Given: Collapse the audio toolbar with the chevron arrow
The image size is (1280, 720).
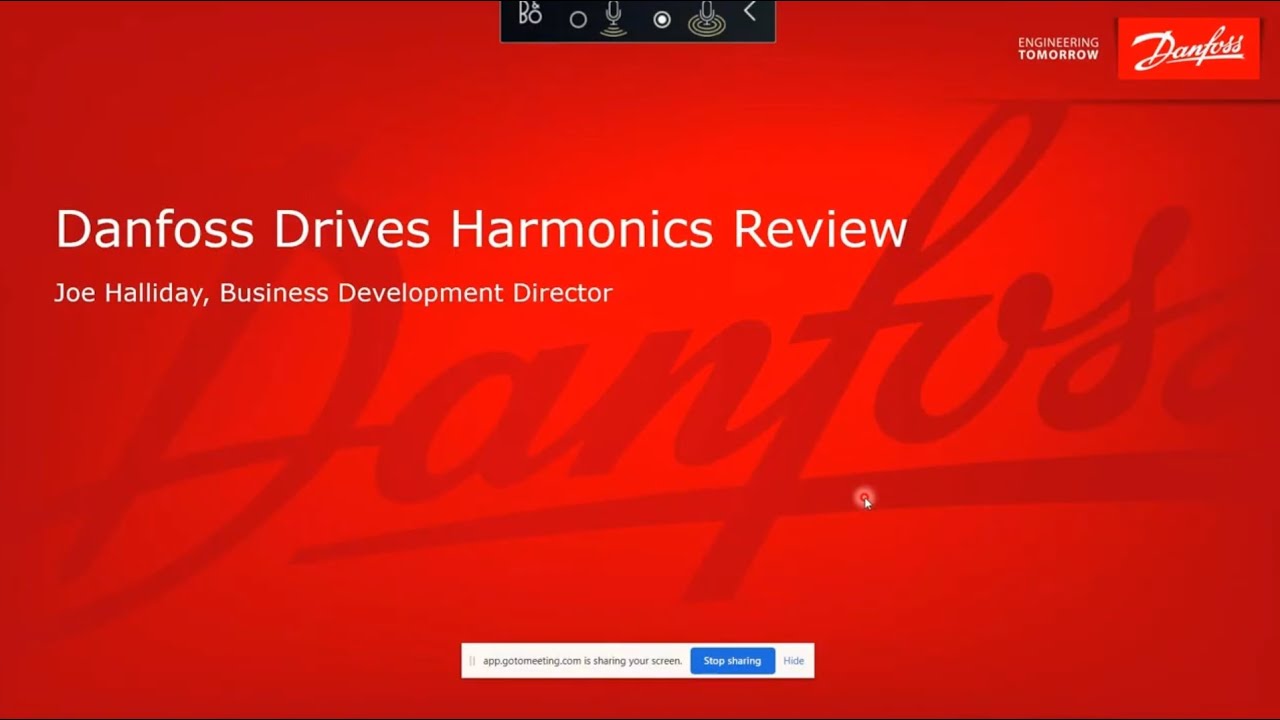Looking at the screenshot, I should tap(750, 12).
